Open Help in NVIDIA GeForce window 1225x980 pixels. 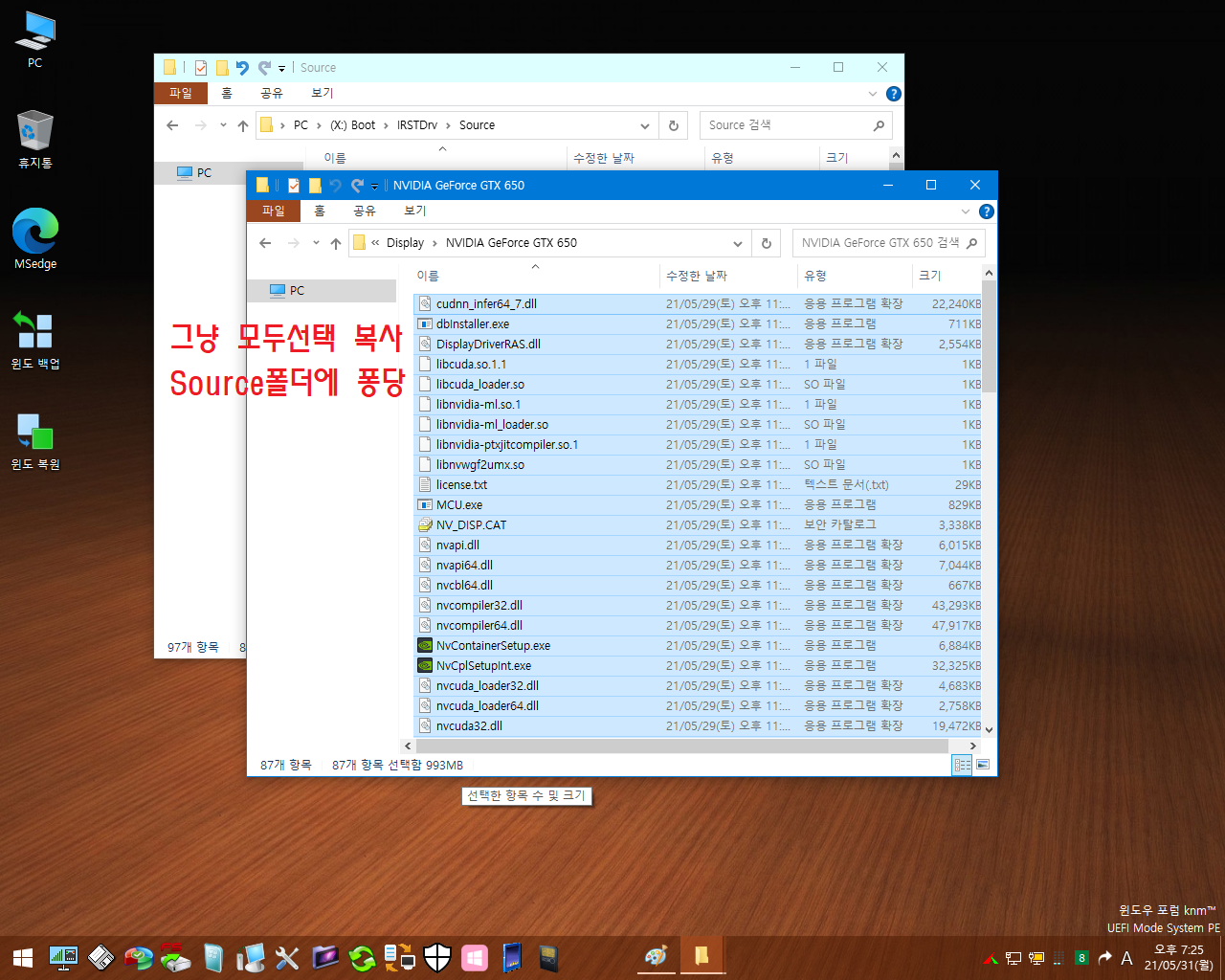tap(987, 212)
